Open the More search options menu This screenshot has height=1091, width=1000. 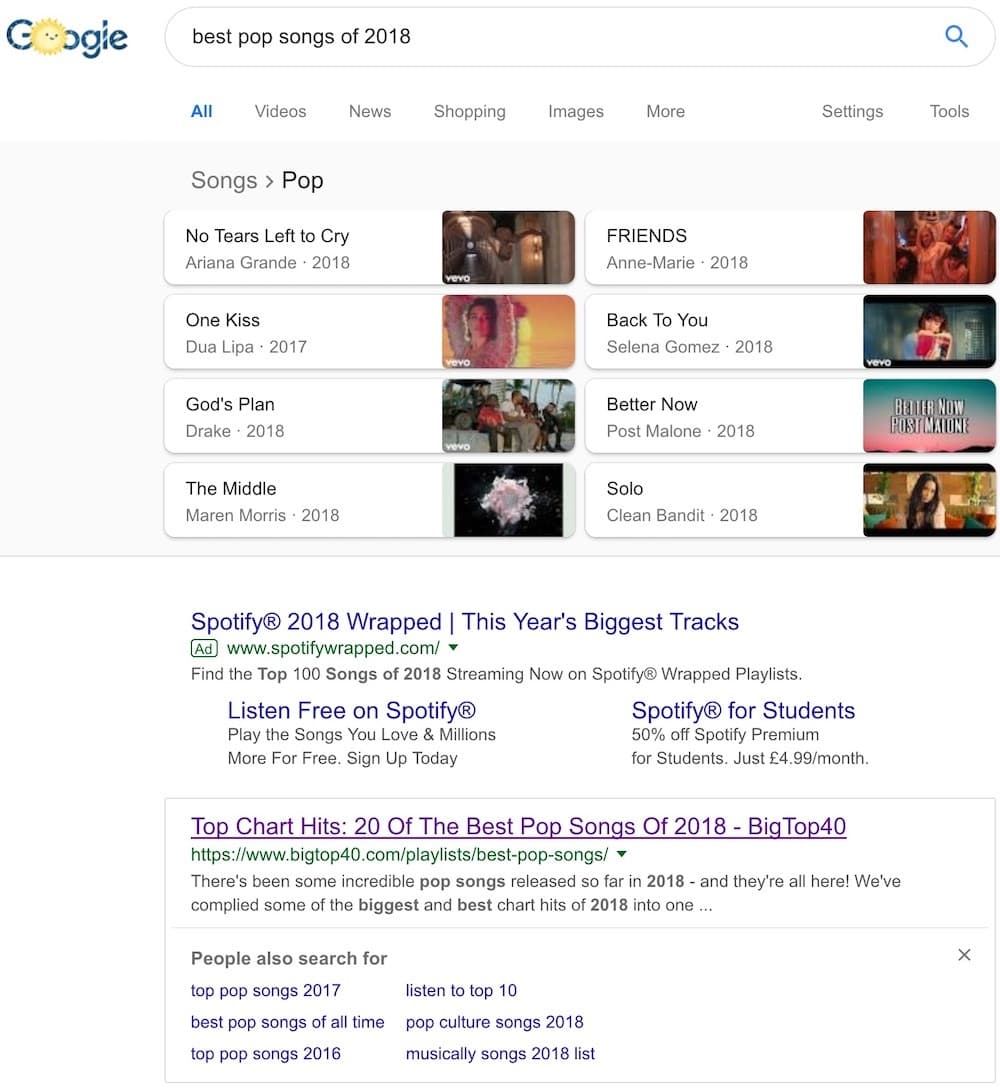point(665,111)
